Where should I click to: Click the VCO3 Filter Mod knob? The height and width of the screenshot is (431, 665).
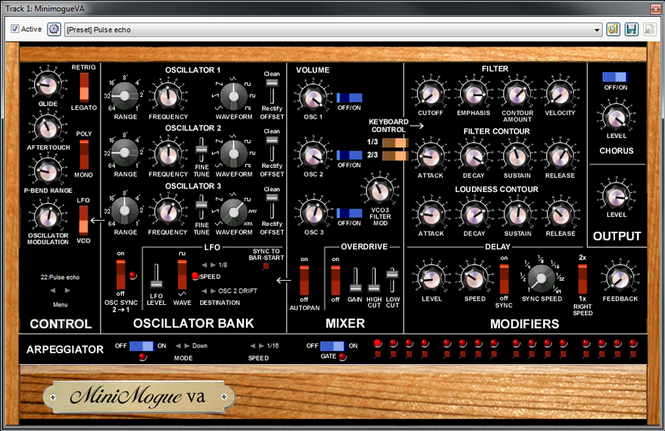(380, 190)
